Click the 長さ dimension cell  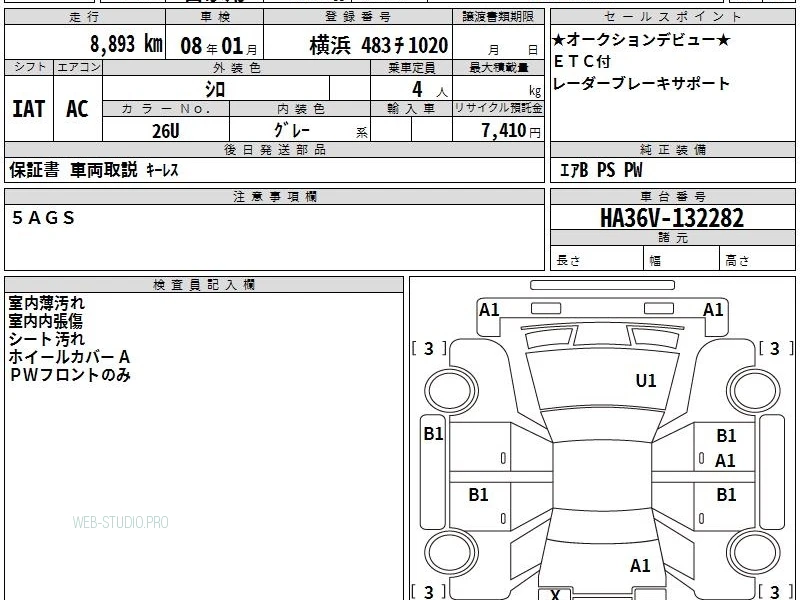pyautogui.click(x=597, y=260)
